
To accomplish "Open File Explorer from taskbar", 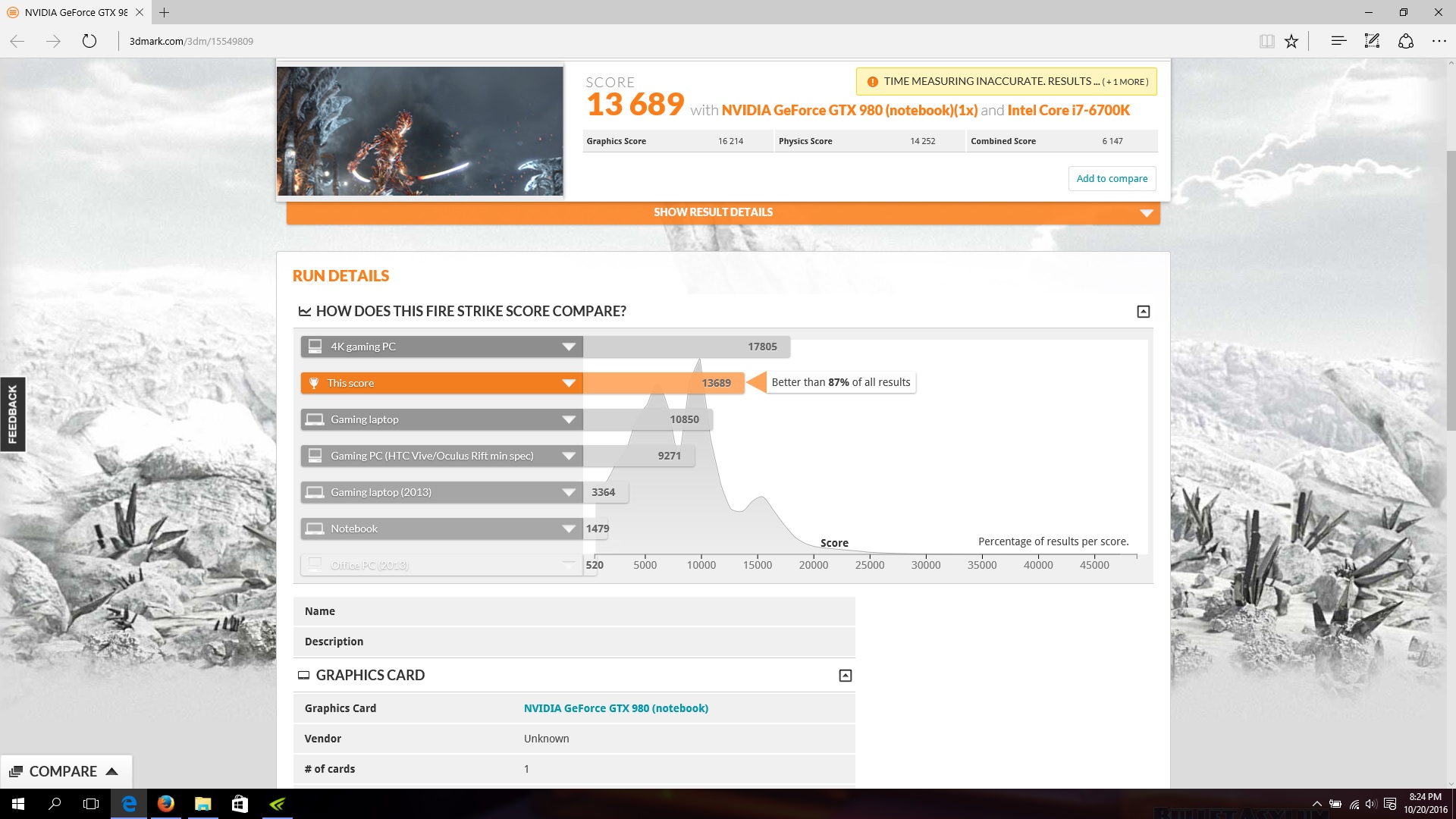I will [202, 804].
